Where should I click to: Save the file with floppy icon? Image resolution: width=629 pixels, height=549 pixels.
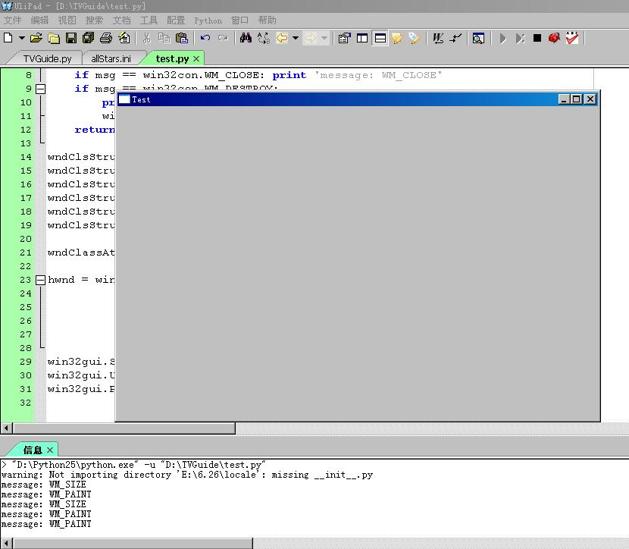71,38
